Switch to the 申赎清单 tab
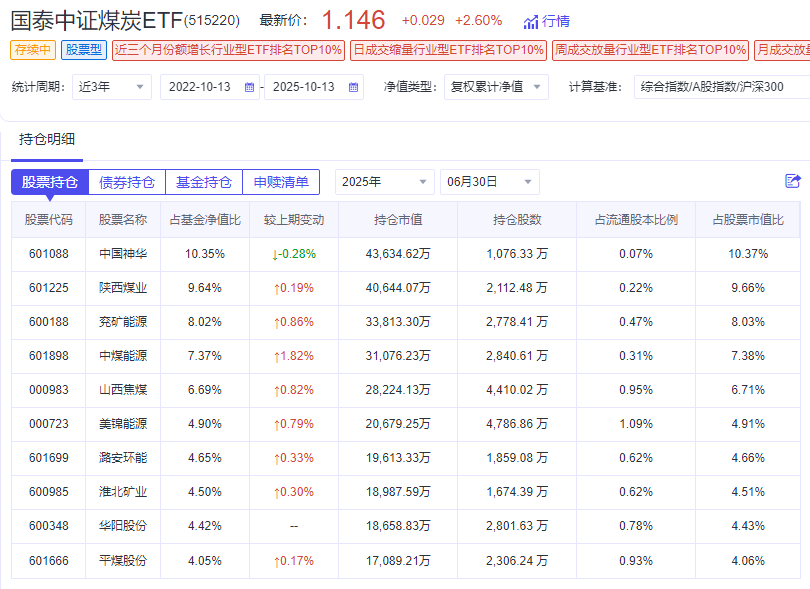 pyautogui.click(x=281, y=182)
